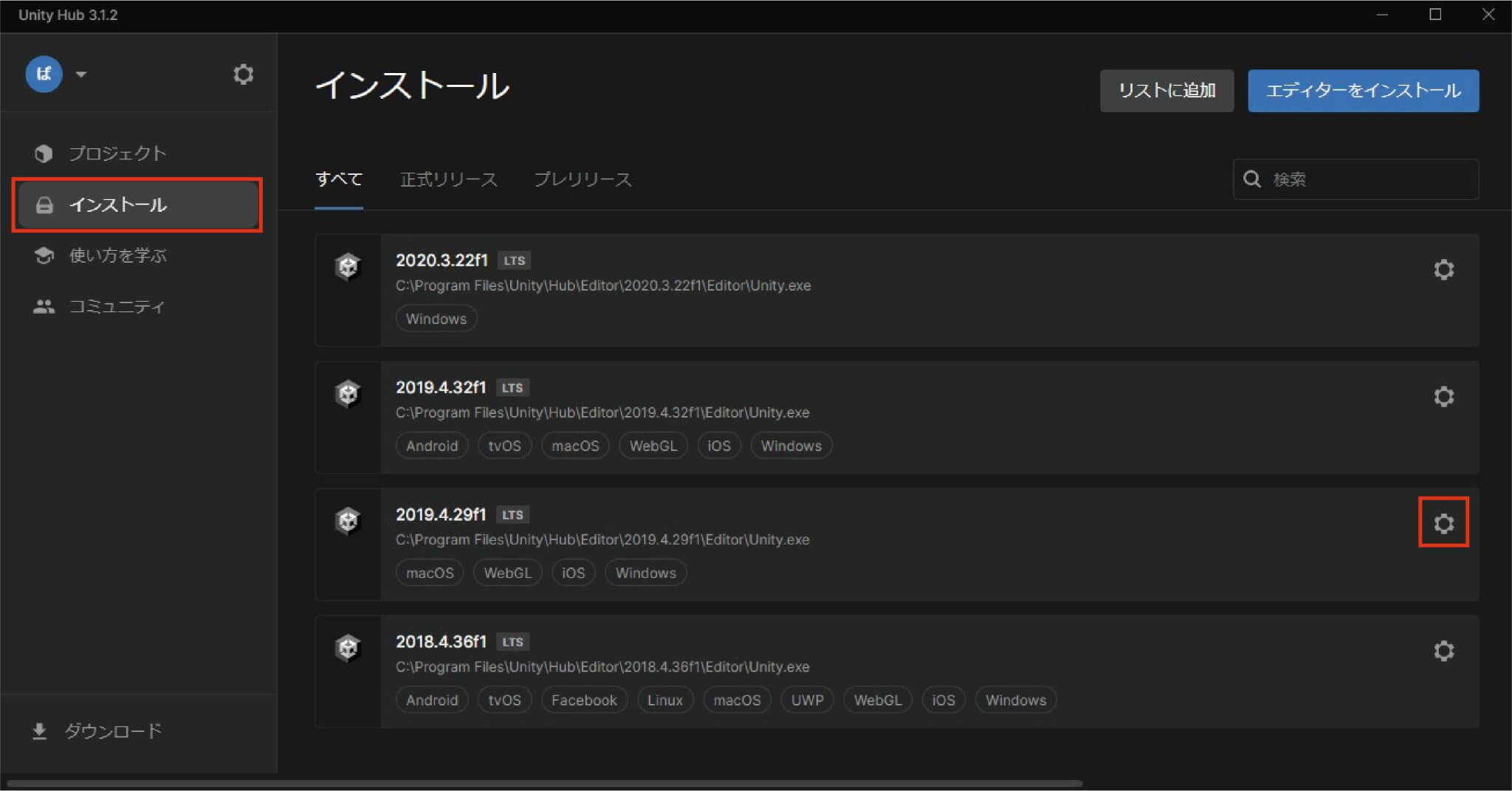Image resolution: width=1512 pixels, height=791 pixels.
Task: Switch to the プレリリース tab
Action: [x=582, y=179]
